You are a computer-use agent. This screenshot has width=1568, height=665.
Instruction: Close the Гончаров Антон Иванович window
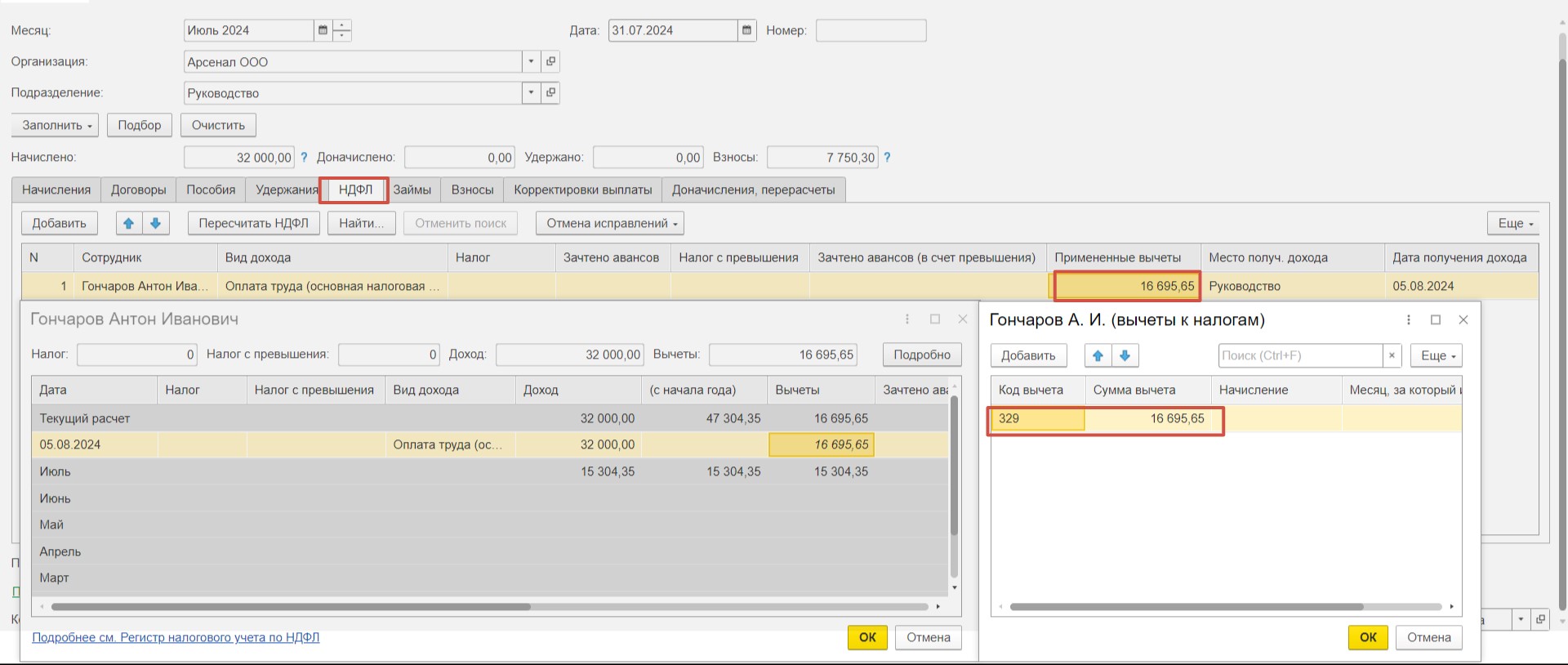click(963, 319)
